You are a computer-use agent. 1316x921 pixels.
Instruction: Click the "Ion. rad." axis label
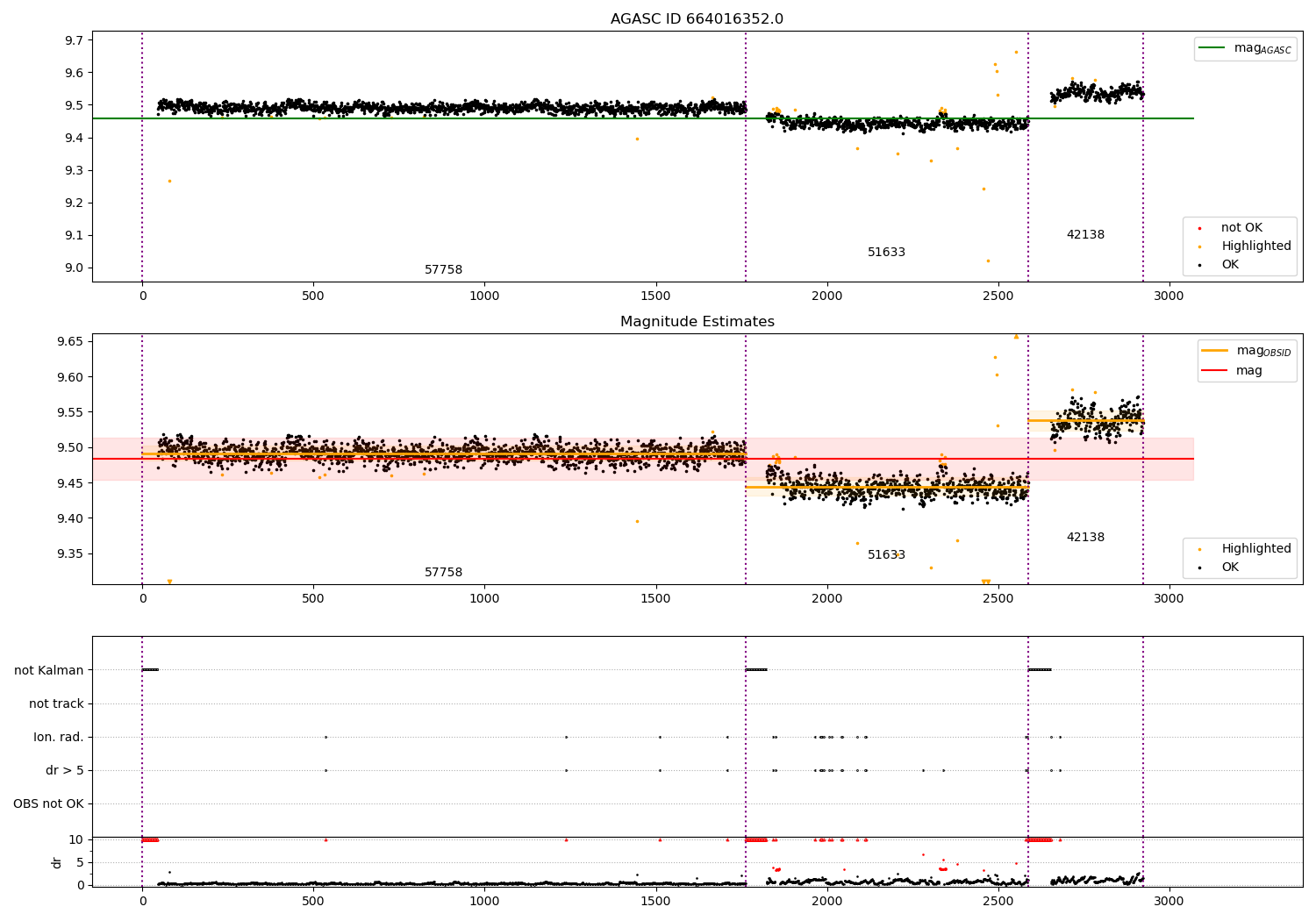point(59,737)
